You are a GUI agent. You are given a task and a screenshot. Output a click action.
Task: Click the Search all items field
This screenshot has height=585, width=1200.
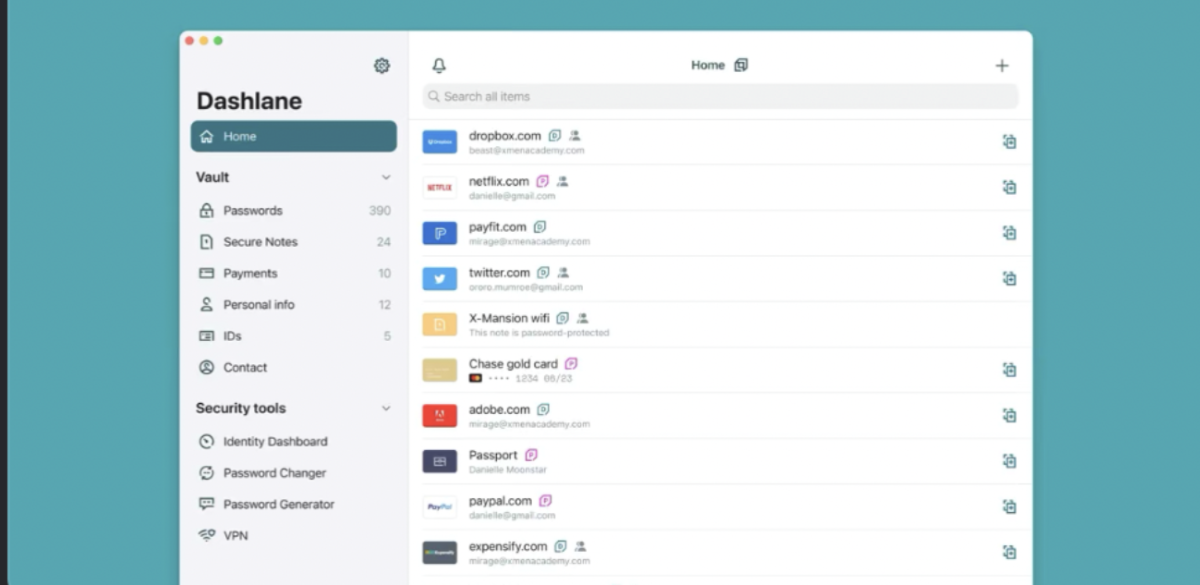click(720, 97)
